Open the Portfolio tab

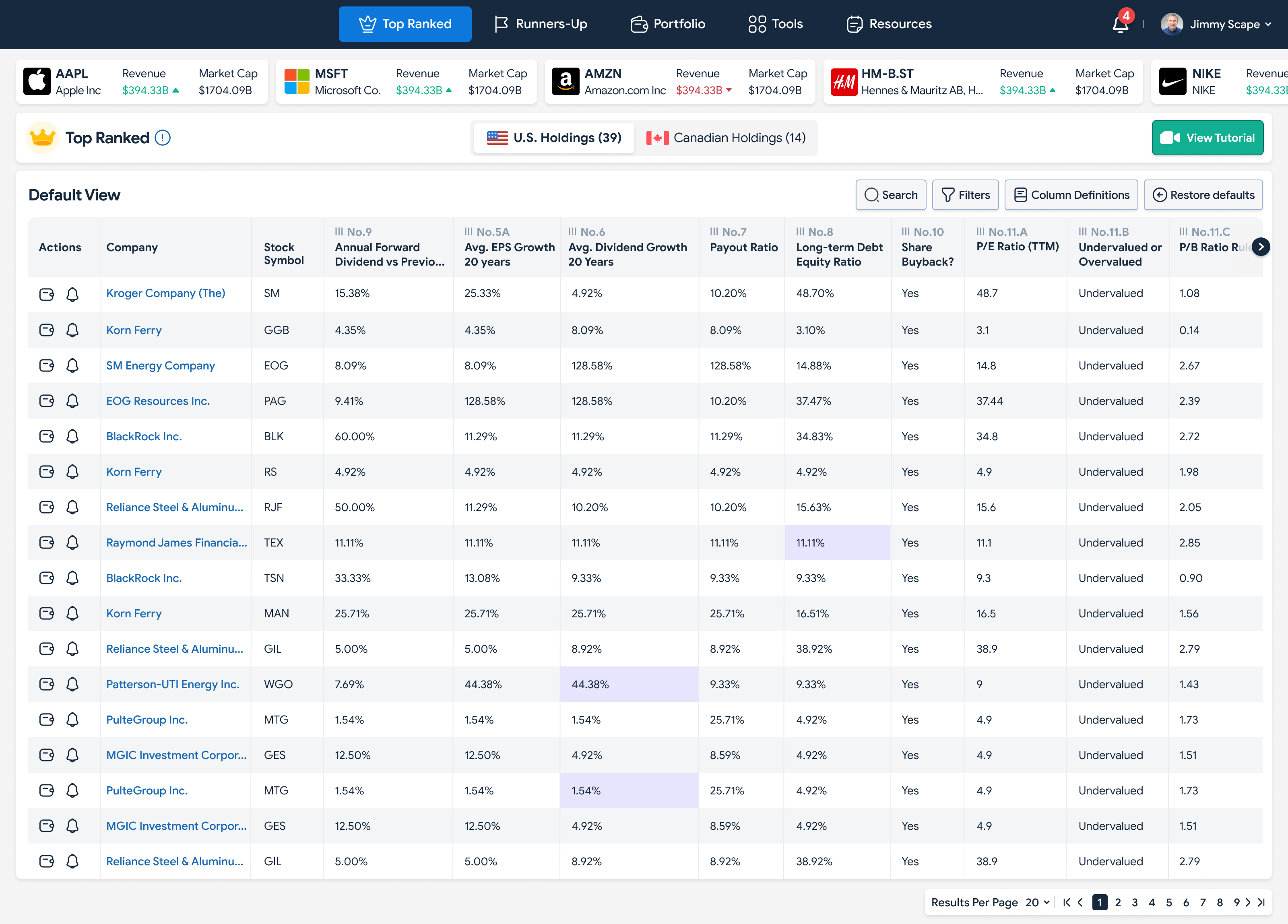tap(668, 24)
